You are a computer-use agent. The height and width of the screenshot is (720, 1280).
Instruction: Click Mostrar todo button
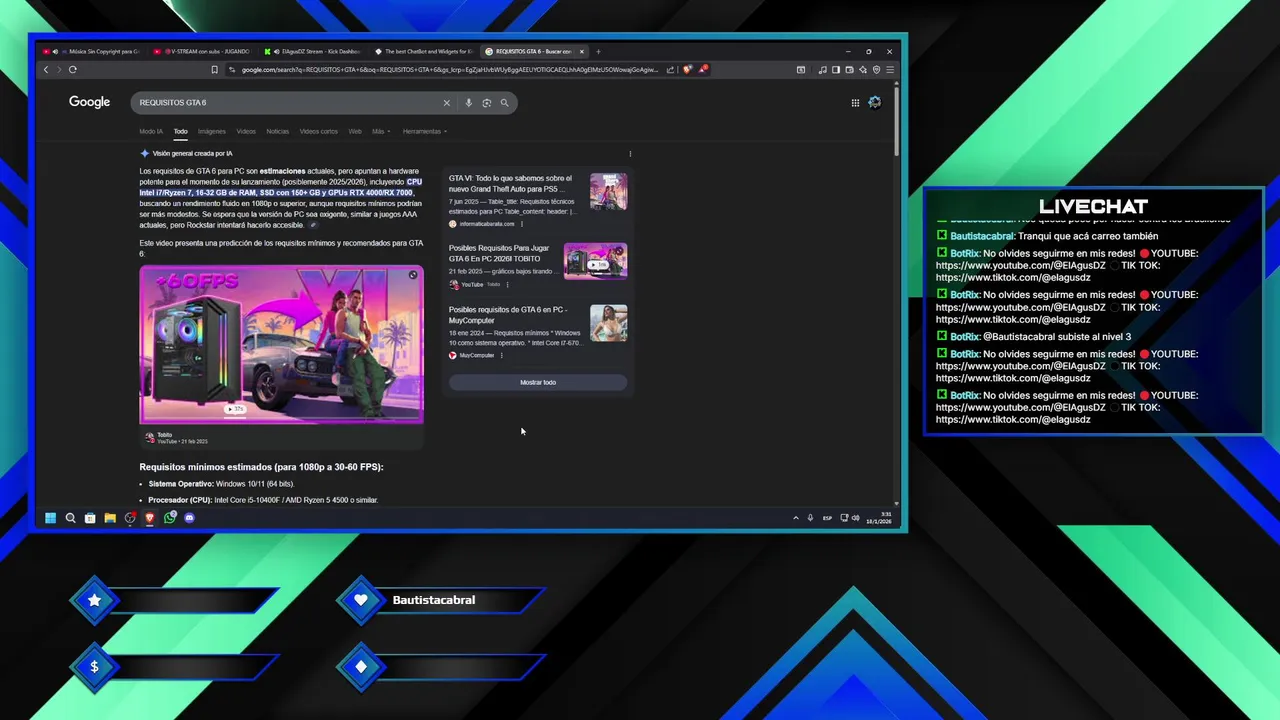pyautogui.click(x=538, y=382)
